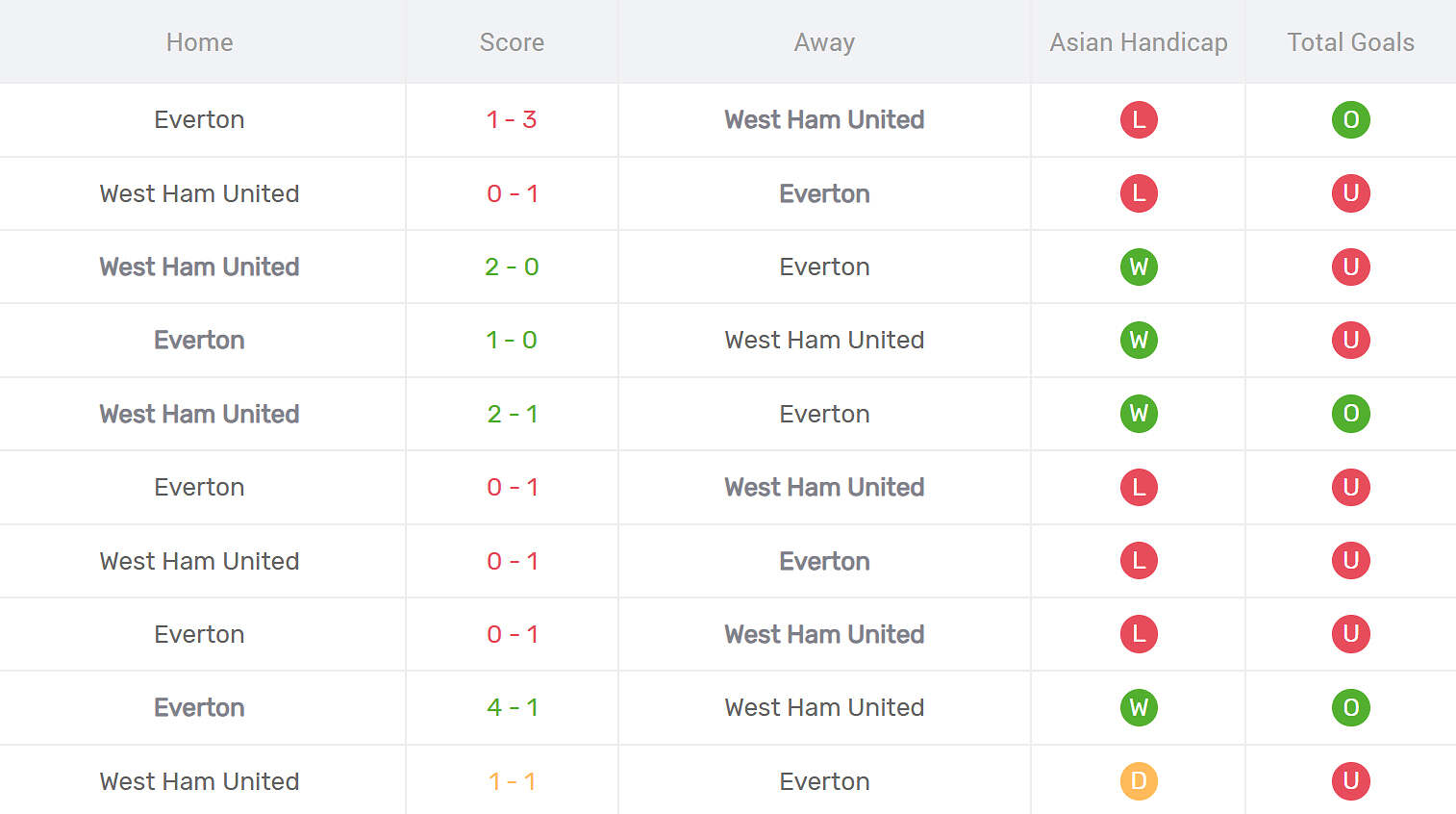This screenshot has height=814, width=1456.
Task: Click the green W badge in 2-0 row
Action: 1139,267
